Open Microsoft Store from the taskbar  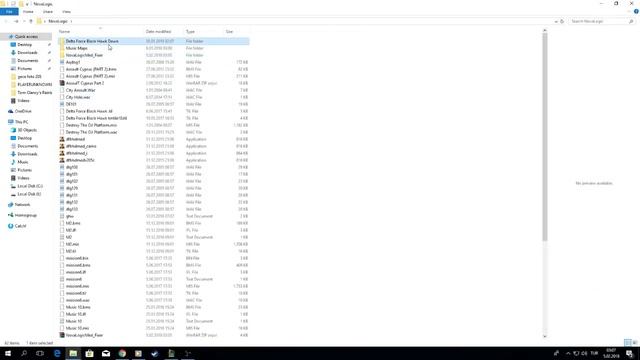tap(89, 353)
